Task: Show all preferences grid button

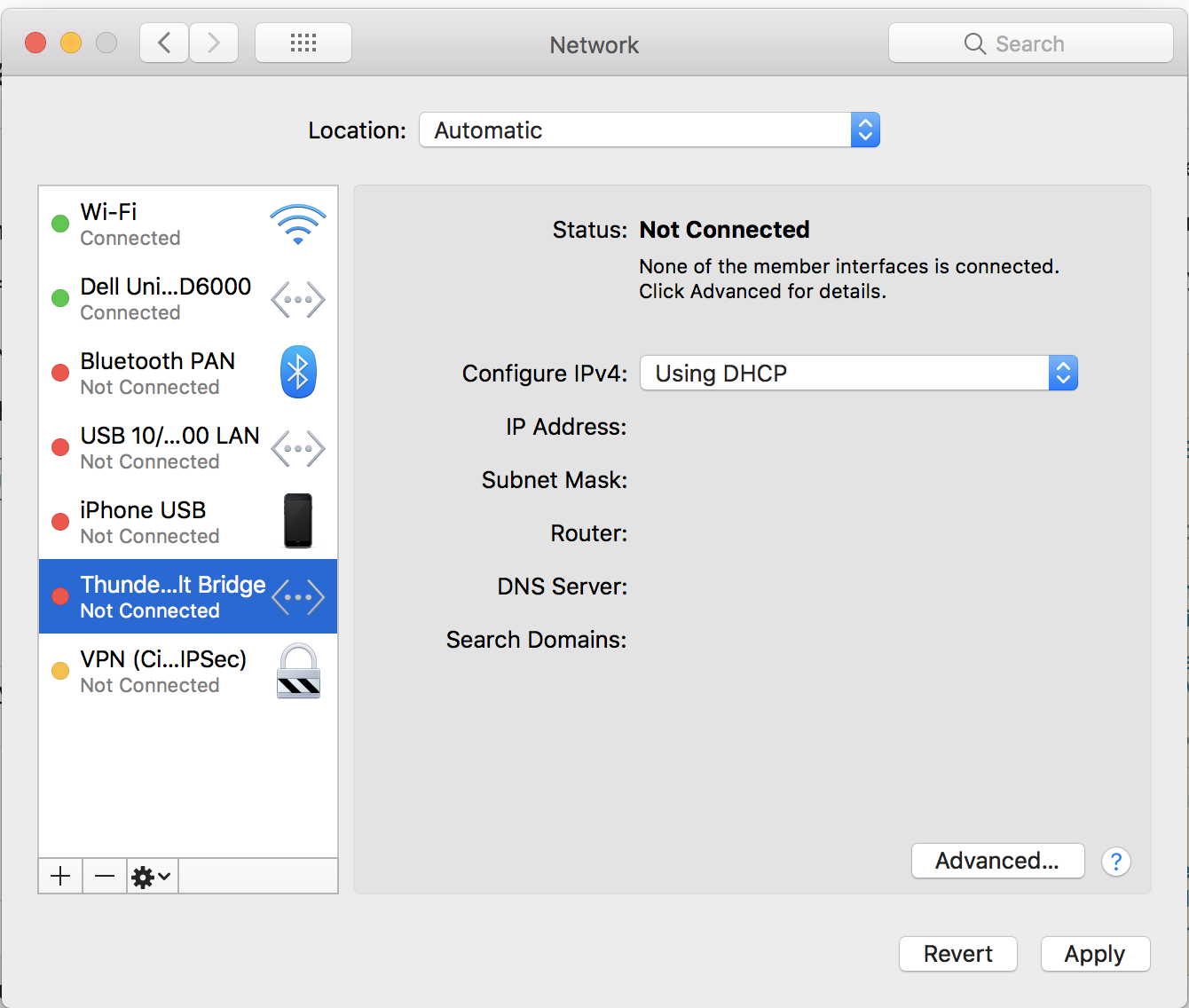Action: (x=303, y=43)
